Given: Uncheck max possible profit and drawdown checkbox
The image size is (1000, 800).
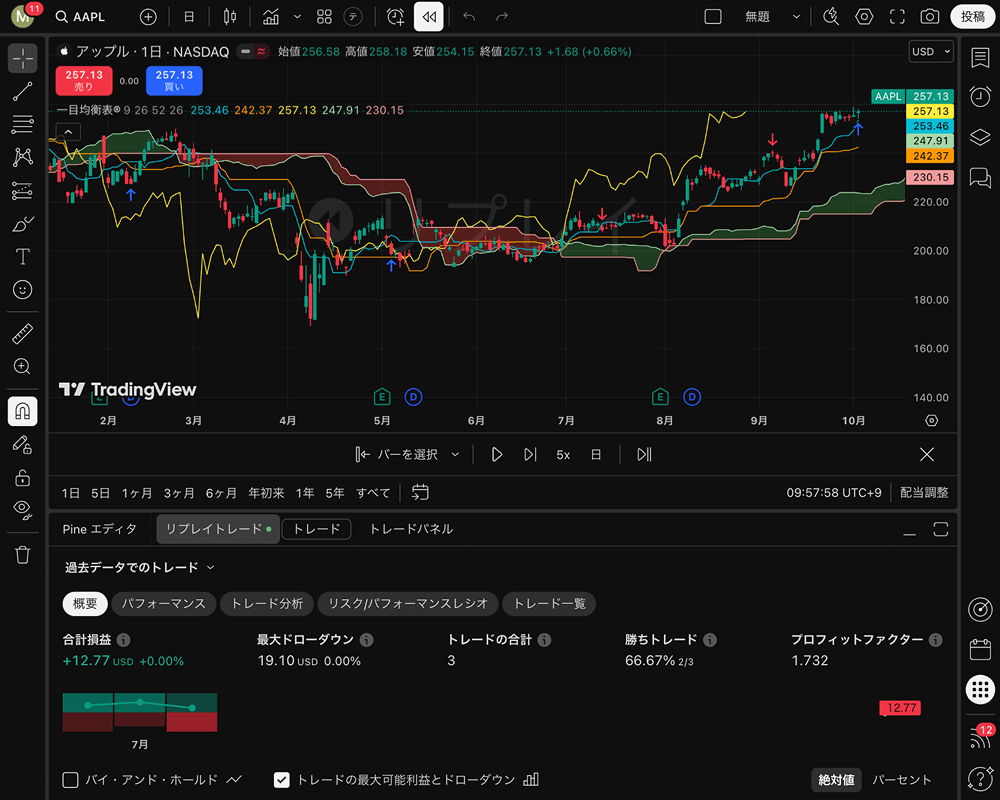Looking at the screenshot, I should [282, 780].
